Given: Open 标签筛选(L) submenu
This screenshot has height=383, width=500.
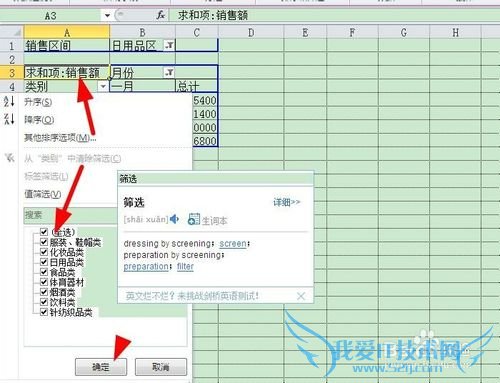Looking at the screenshot, I should click(x=46, y=176).
